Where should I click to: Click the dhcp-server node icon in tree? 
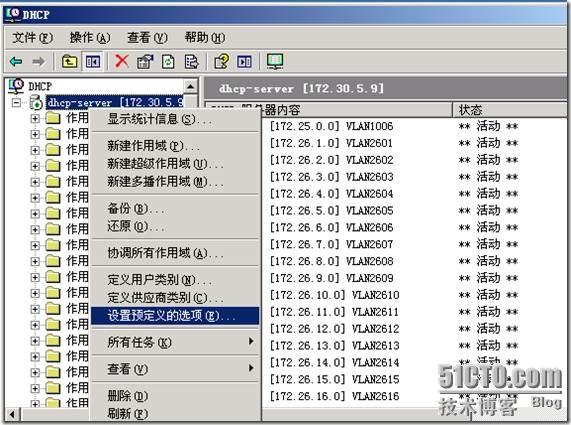point(36,103)
